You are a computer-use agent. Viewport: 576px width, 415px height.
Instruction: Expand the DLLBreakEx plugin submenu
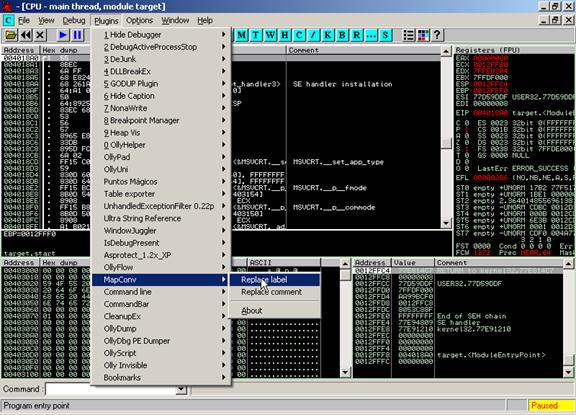click(x=161, y=72)
